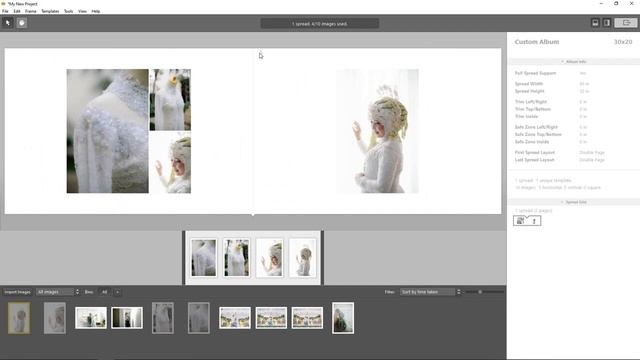Select the round tool beside the pointer
The height and width of the screenshot is (360, 640).
(22, 23)
